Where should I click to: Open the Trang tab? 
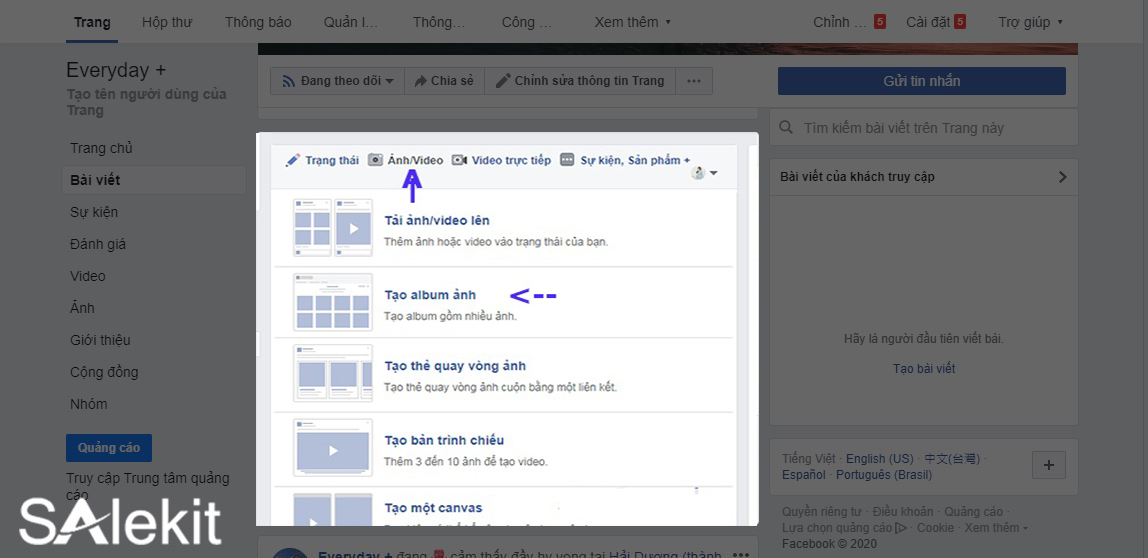coord(92,22)
